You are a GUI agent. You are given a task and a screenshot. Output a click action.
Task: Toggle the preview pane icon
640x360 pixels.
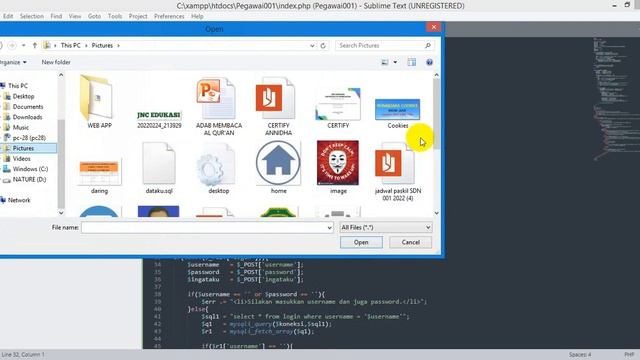pos(411,62)
